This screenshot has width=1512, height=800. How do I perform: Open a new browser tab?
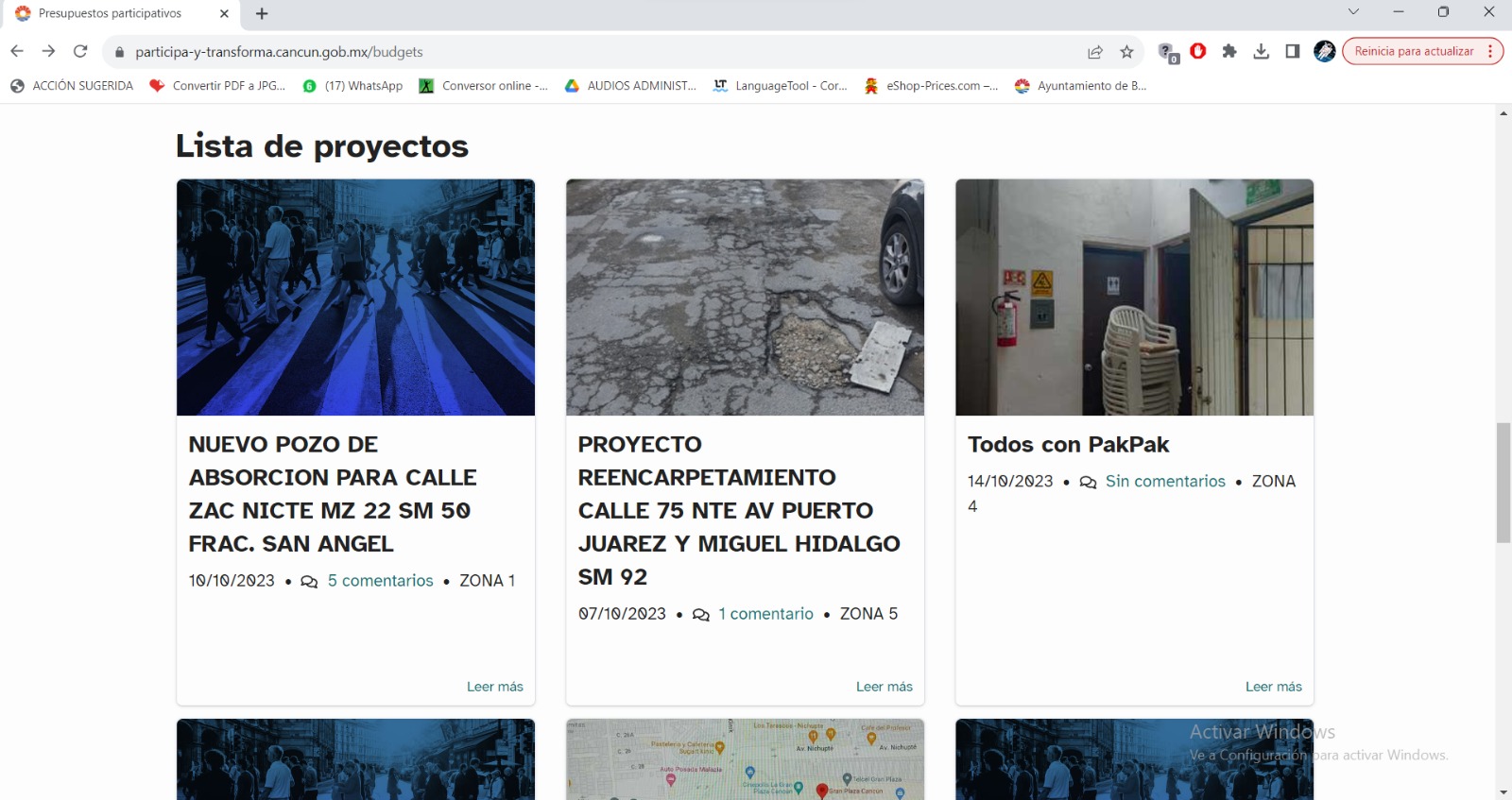(x=262, y=13)
